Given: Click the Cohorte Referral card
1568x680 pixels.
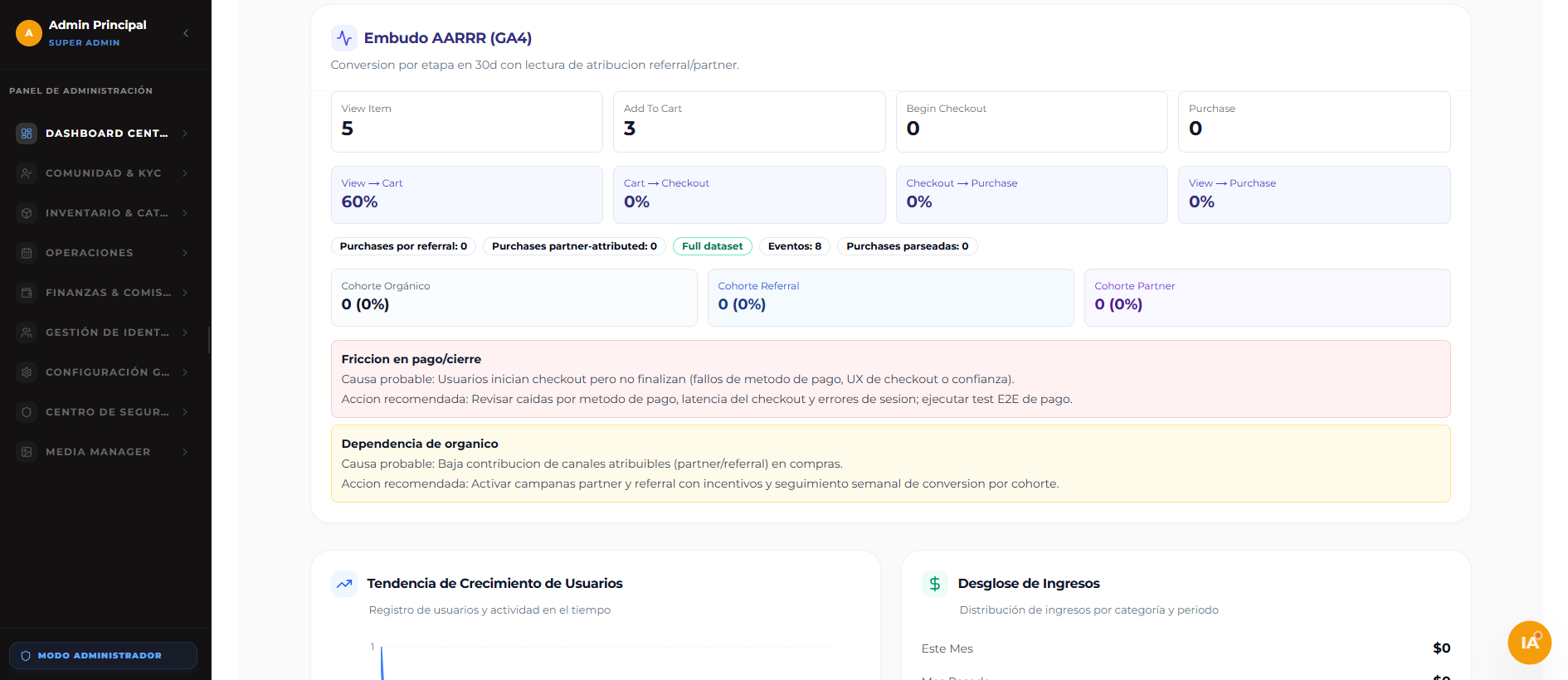Looking at the screenshot, I should click(x=891, y=298).
